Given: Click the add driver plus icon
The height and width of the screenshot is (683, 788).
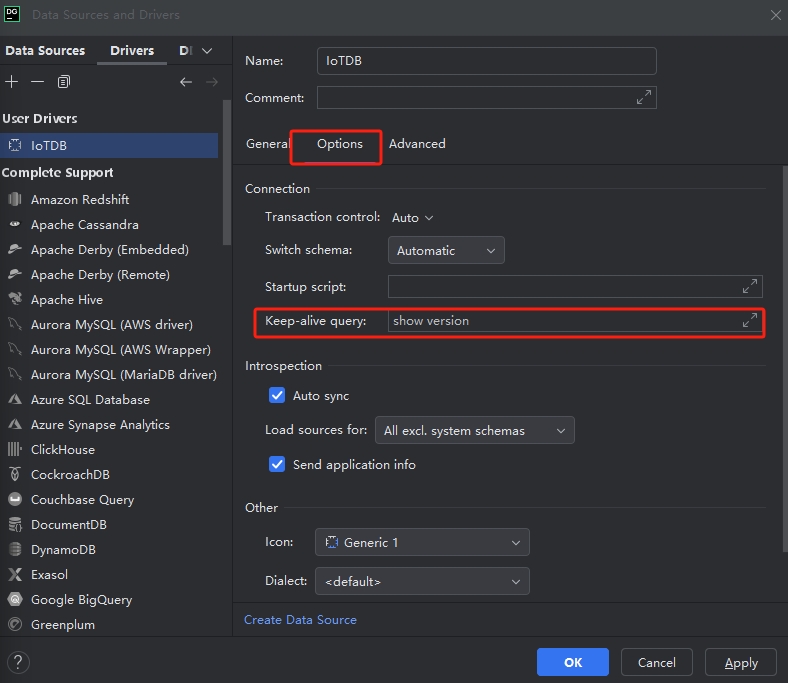Looking at the screenshot, I should [12, 82].
